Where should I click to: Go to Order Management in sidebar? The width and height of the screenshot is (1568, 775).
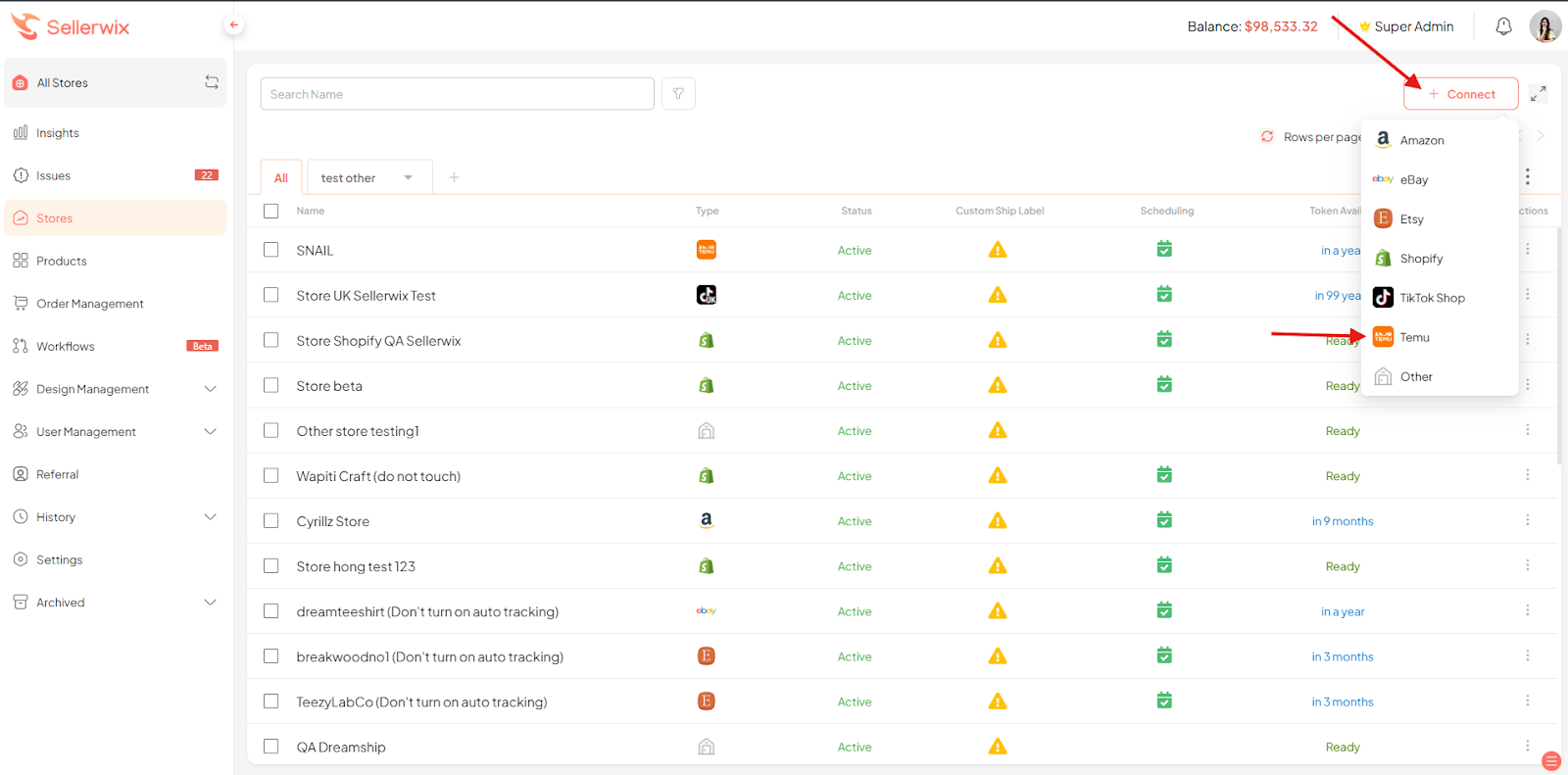click(89, 304)
